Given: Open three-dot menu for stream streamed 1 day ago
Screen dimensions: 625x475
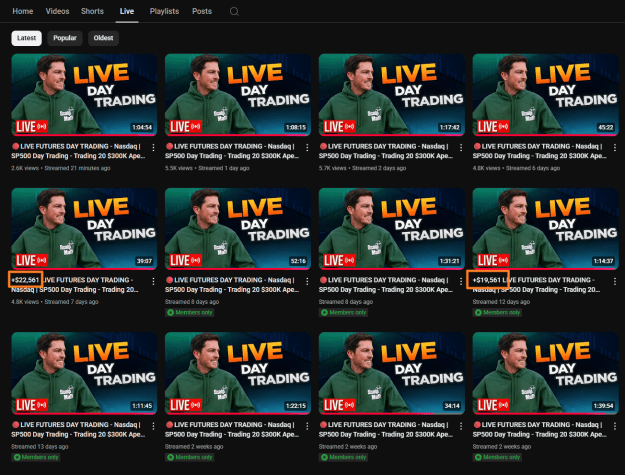Looking at the screenshot, I should (307, 147).
